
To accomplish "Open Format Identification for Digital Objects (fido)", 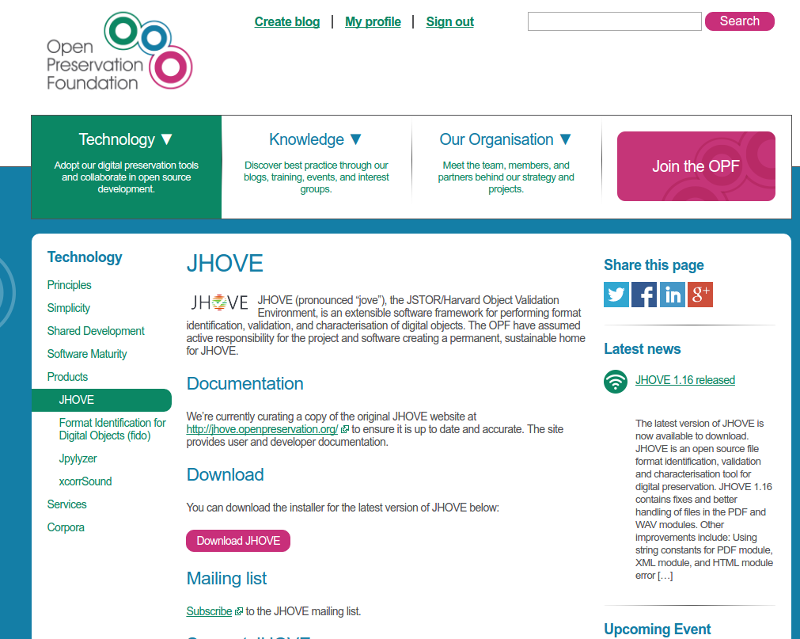I will click(112, 429).
